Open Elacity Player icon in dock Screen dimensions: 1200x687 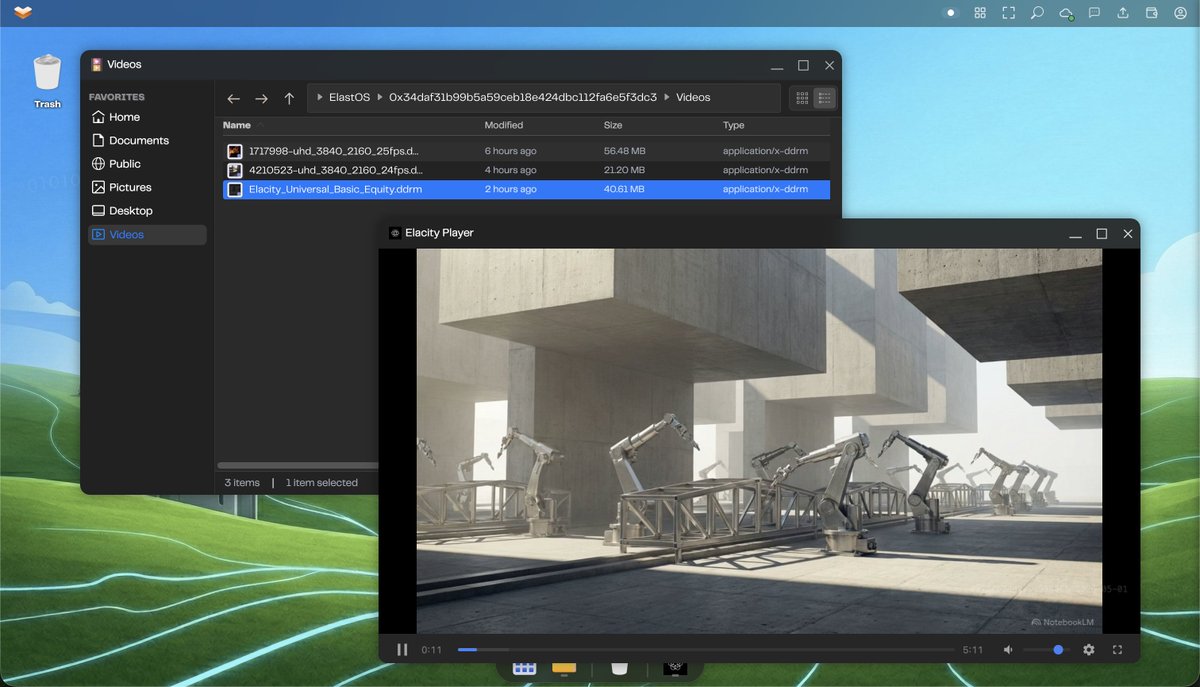pyautogui.click(x=675, y=668)
